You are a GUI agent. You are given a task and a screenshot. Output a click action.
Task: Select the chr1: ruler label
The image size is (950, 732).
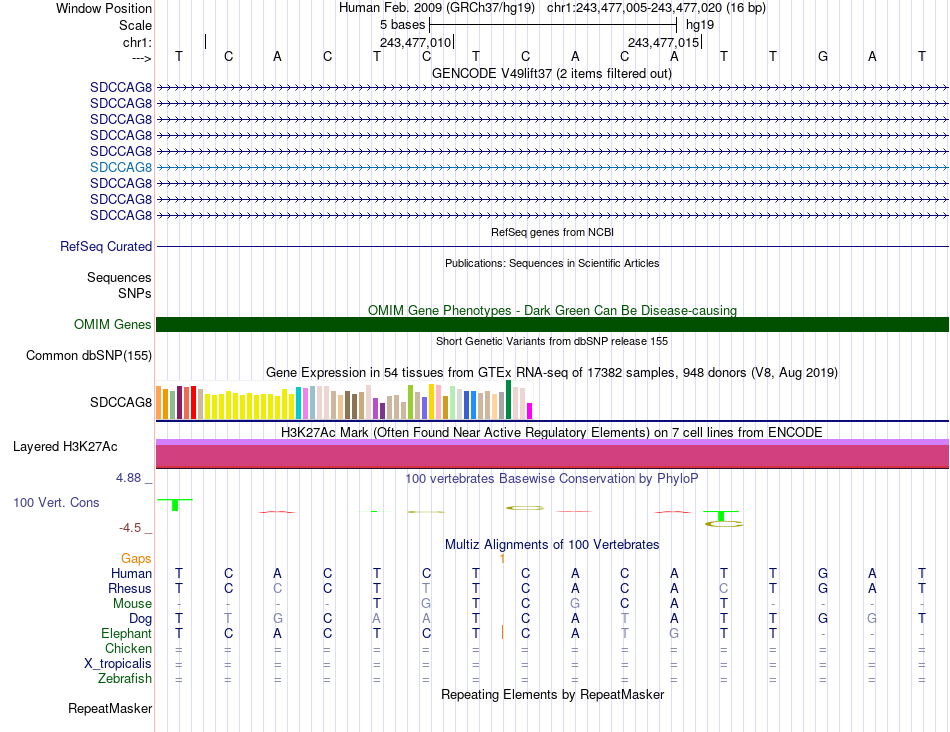click(x=137, y=42)
